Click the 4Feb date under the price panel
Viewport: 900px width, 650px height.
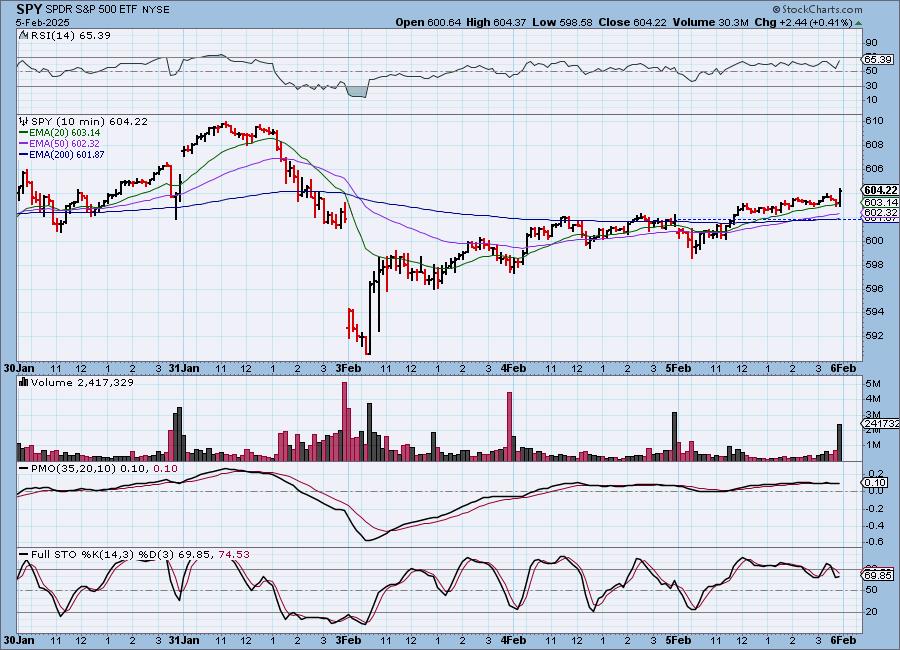(513, 368)
